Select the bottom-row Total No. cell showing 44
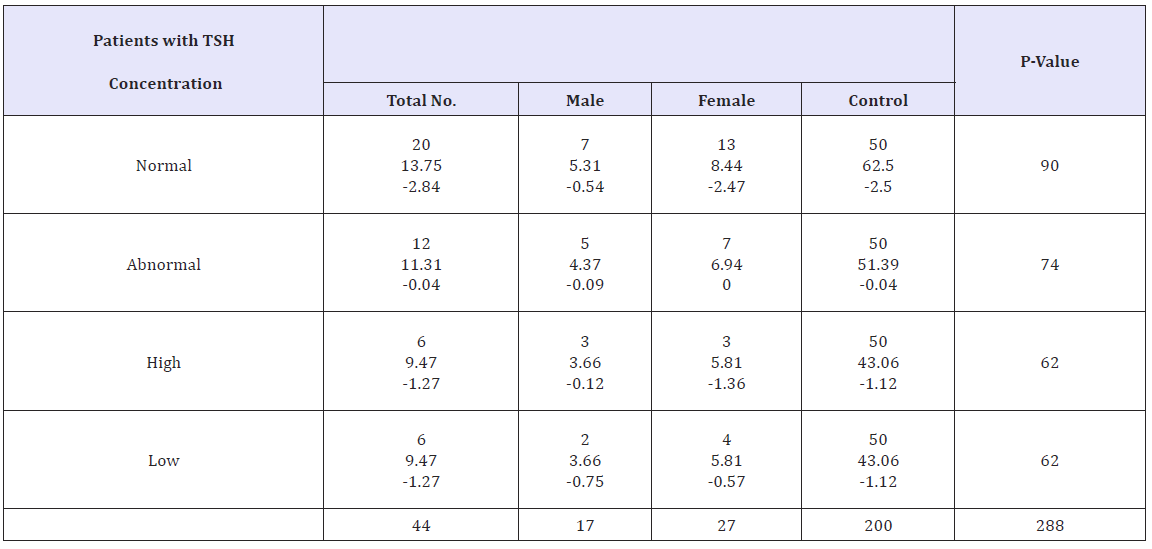 coord(421,525)
